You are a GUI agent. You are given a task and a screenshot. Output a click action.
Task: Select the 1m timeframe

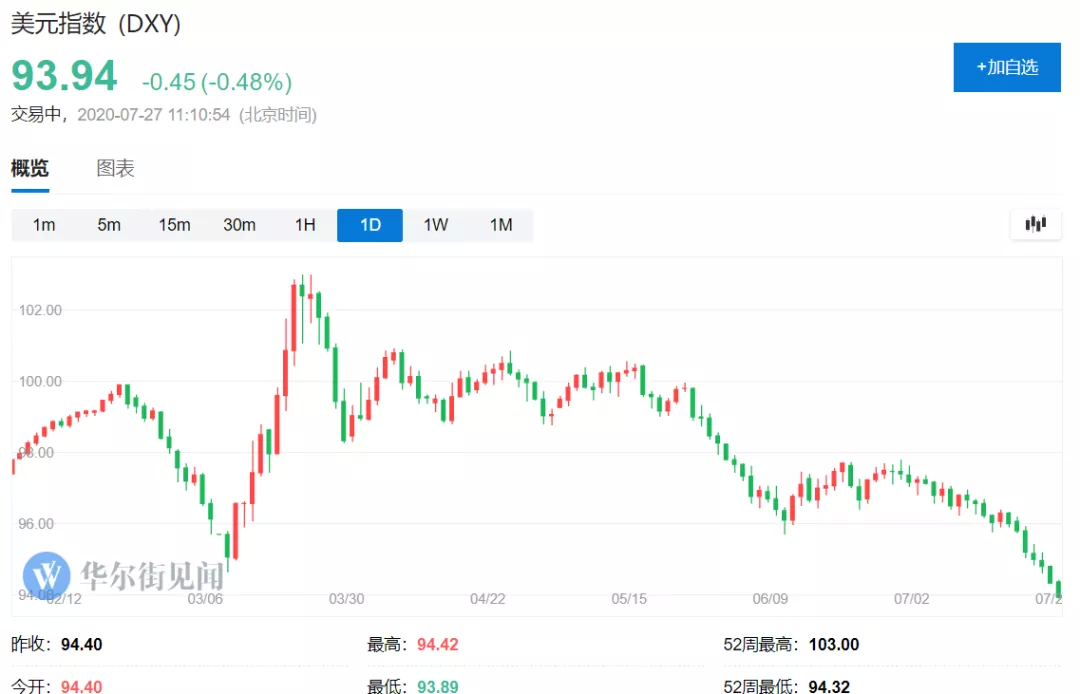[44, 225]
